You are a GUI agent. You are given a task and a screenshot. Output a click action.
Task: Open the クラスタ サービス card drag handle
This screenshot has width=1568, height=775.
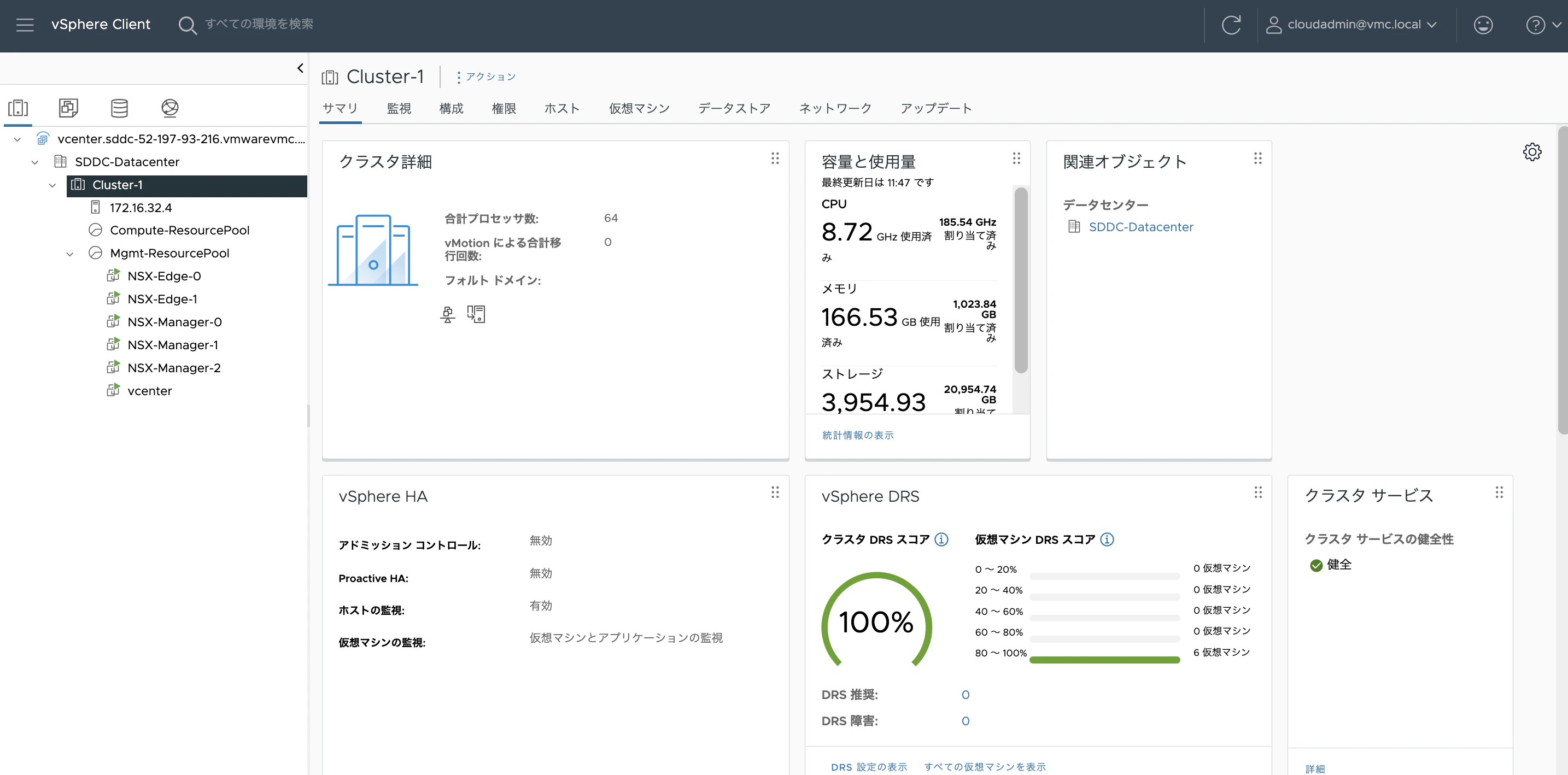tap(1499, 492)
